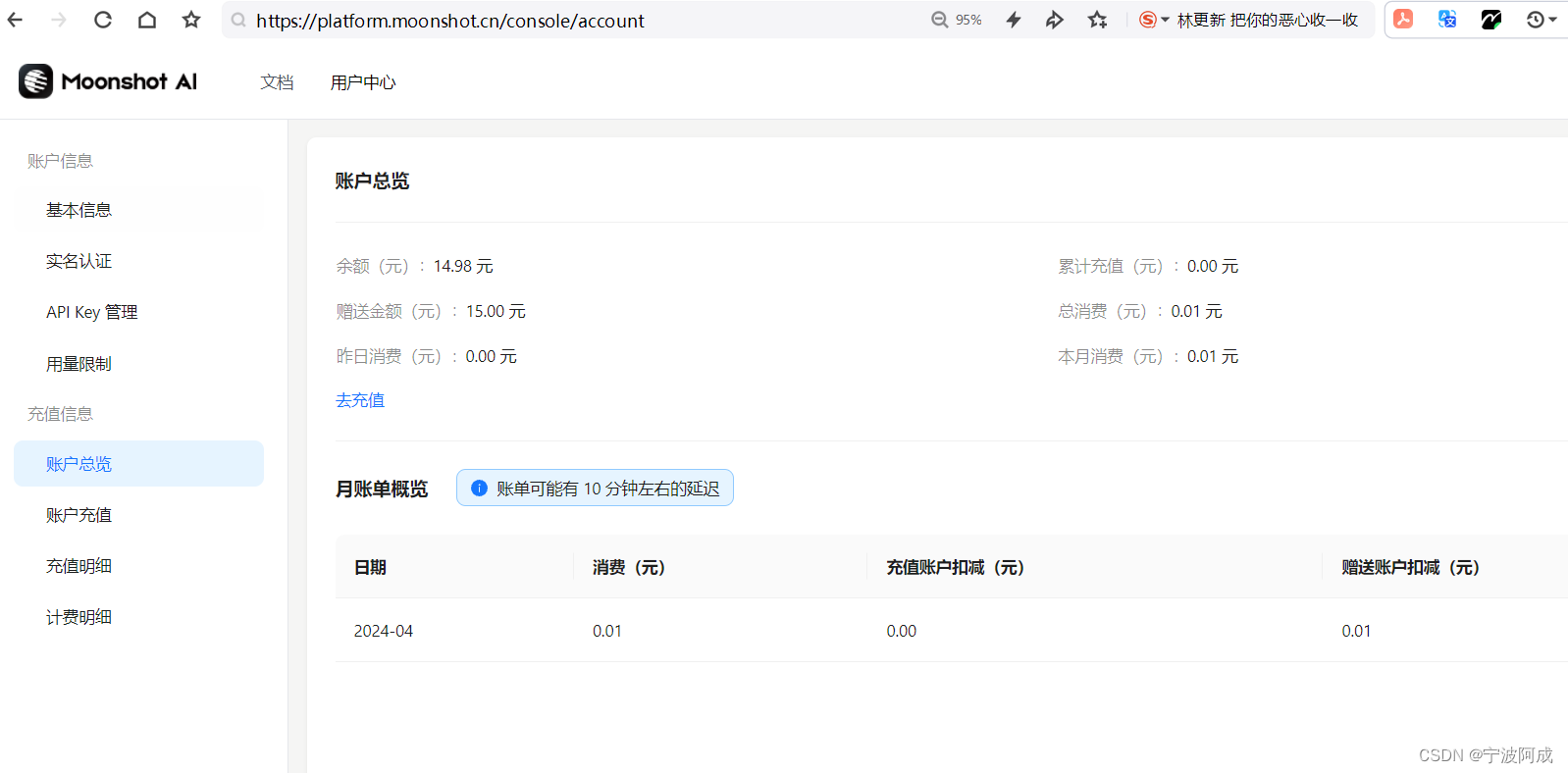
Task: Go to the browser home page icon
Action: (x=147, y=20)
